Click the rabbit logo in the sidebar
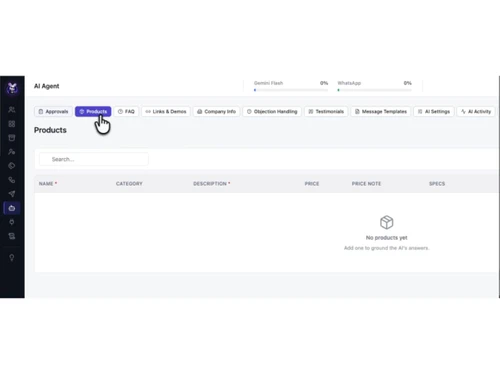 tap(12, 88)
